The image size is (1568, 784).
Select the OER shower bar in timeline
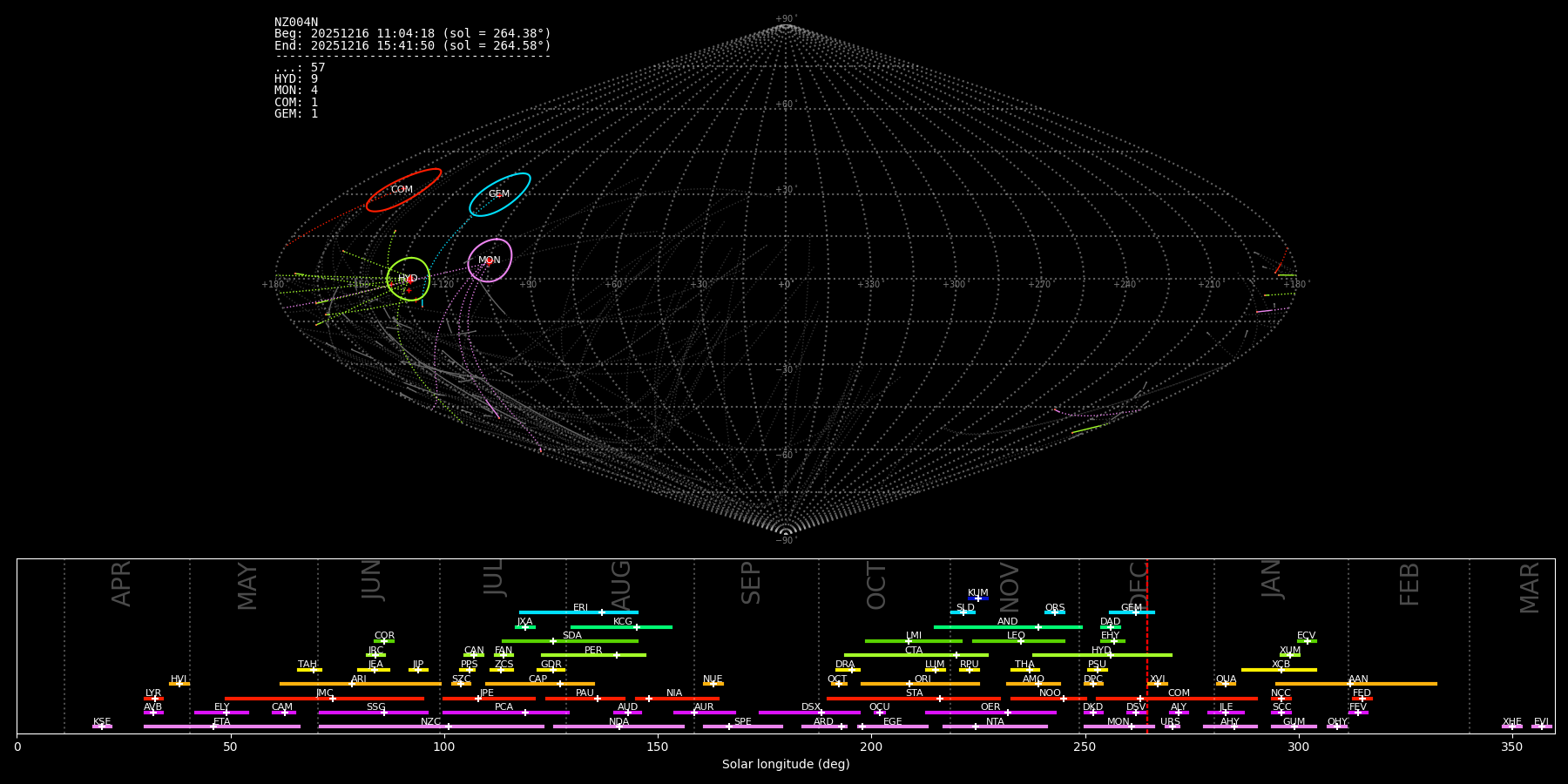(x=990, y=713)
